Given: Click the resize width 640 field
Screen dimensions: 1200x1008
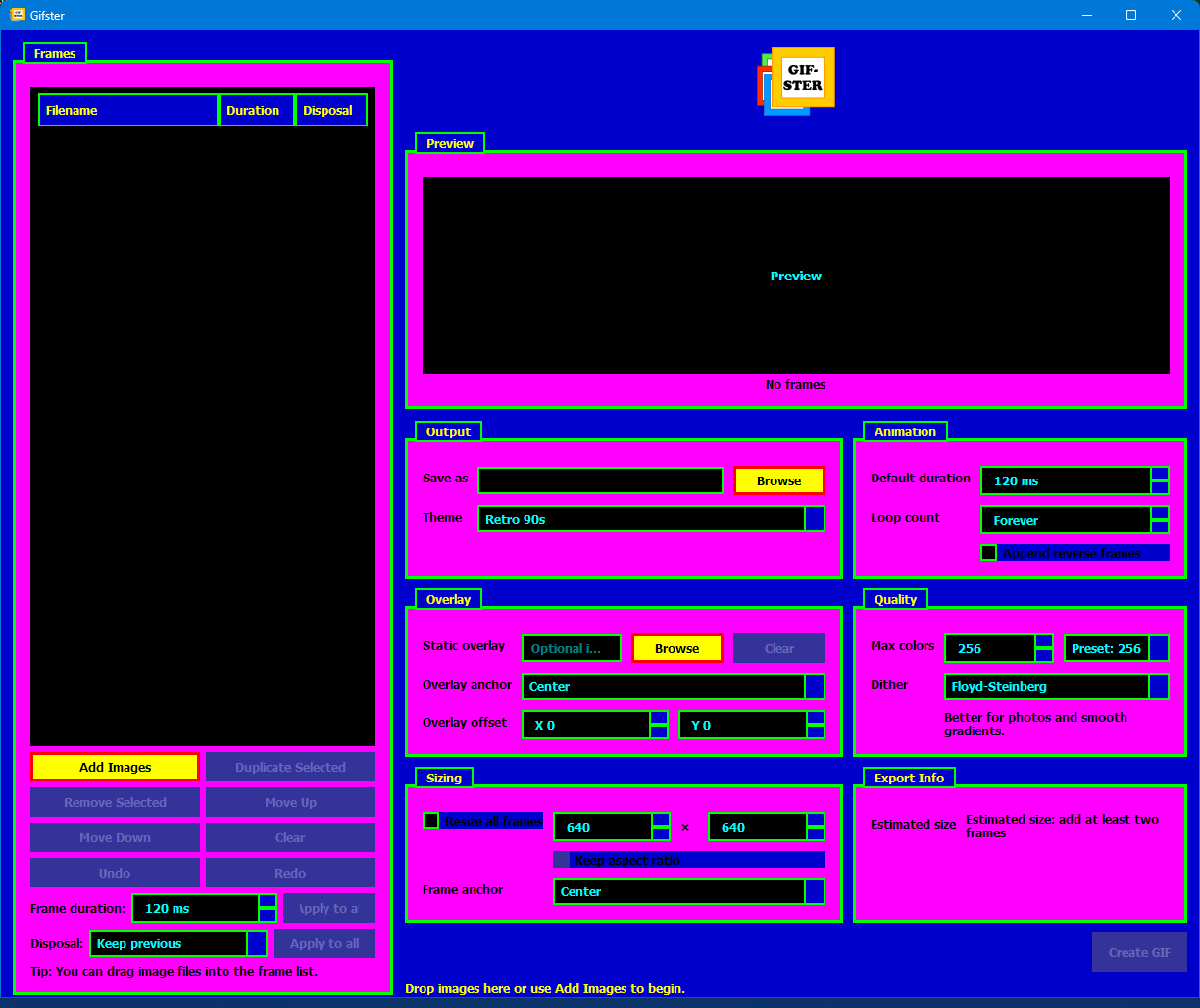Looking at the screenshot, I should (603, 827).
